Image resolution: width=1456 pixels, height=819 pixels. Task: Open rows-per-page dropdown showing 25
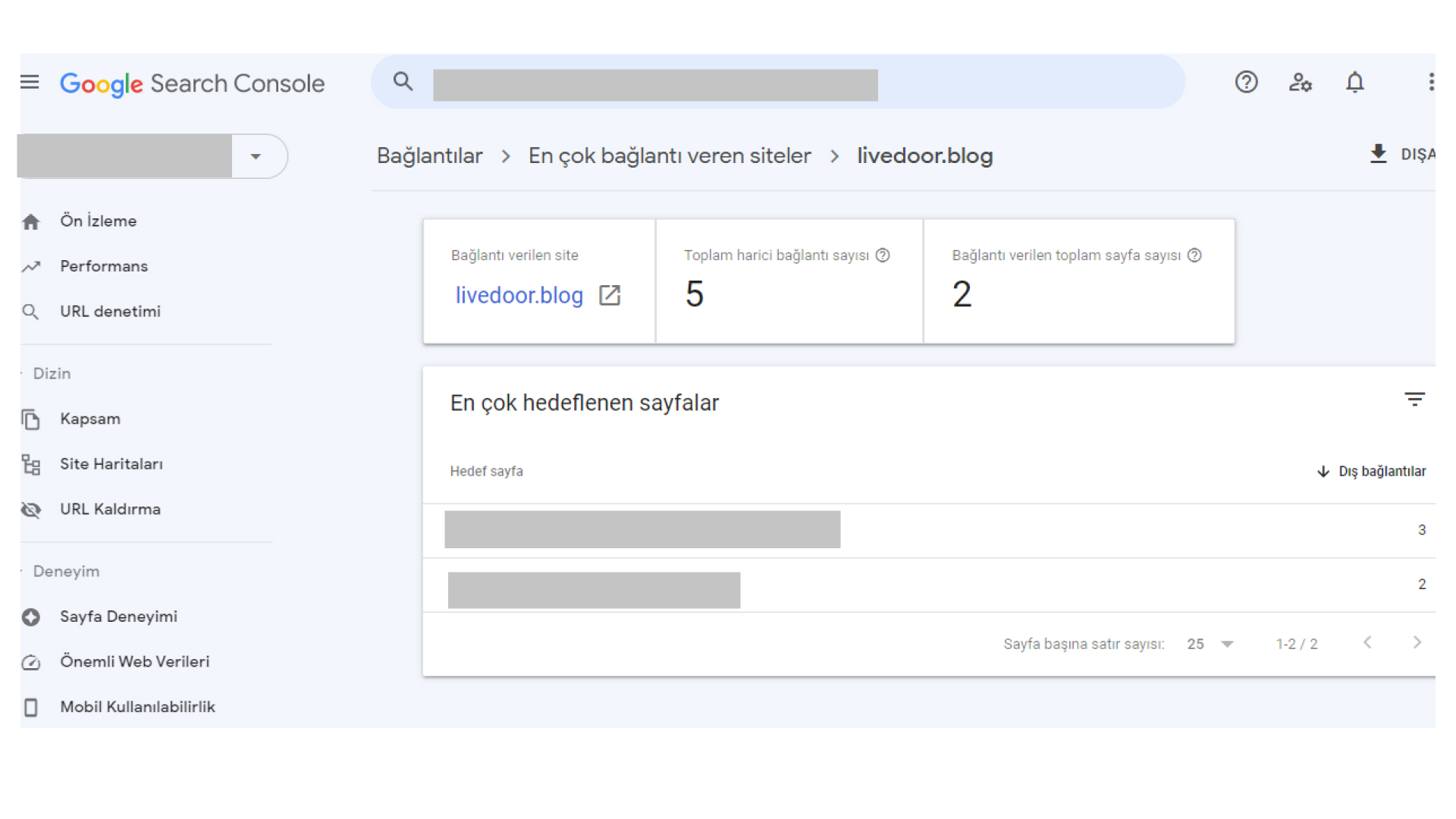point(1210,644)
